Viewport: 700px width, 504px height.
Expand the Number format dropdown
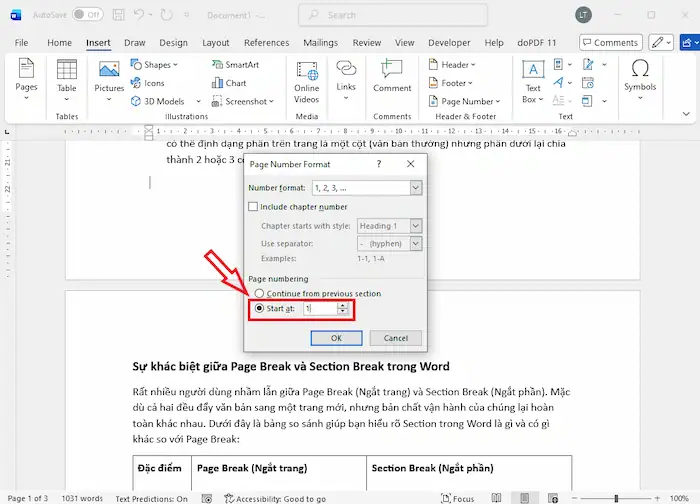[415, 187]
